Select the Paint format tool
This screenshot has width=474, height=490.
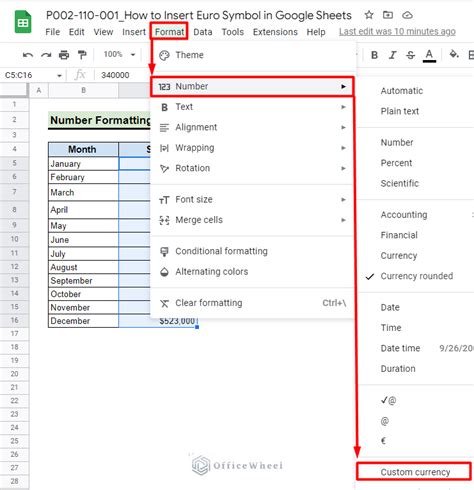tap(82, 55)
